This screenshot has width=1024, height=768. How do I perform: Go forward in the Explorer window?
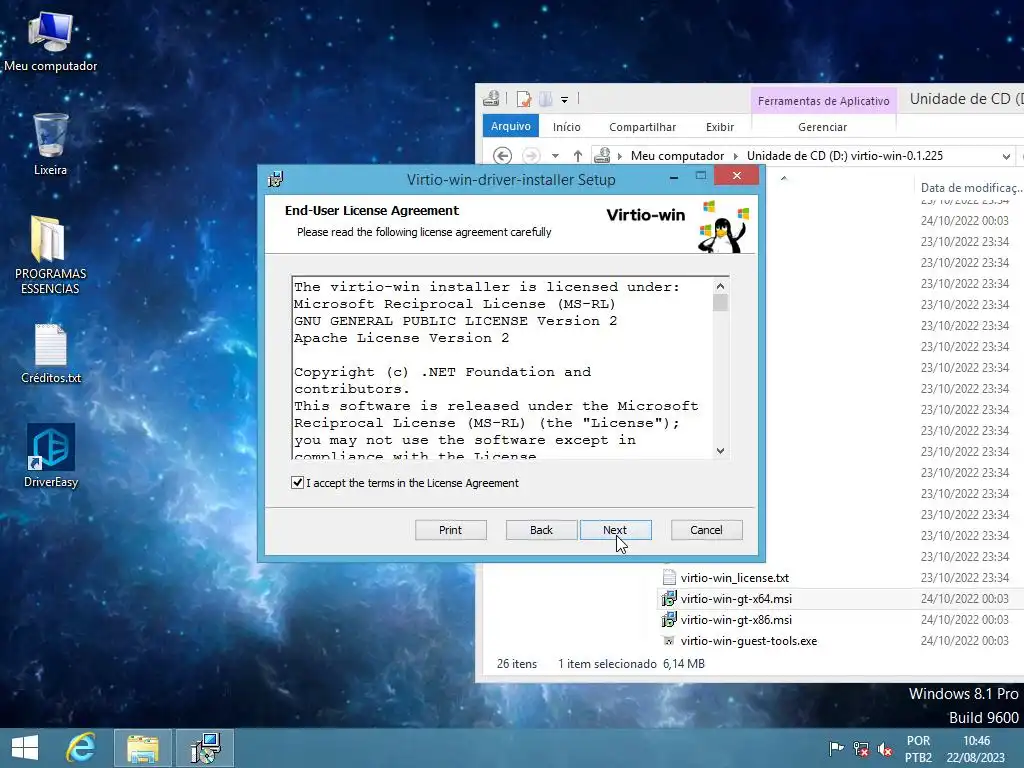532,155
